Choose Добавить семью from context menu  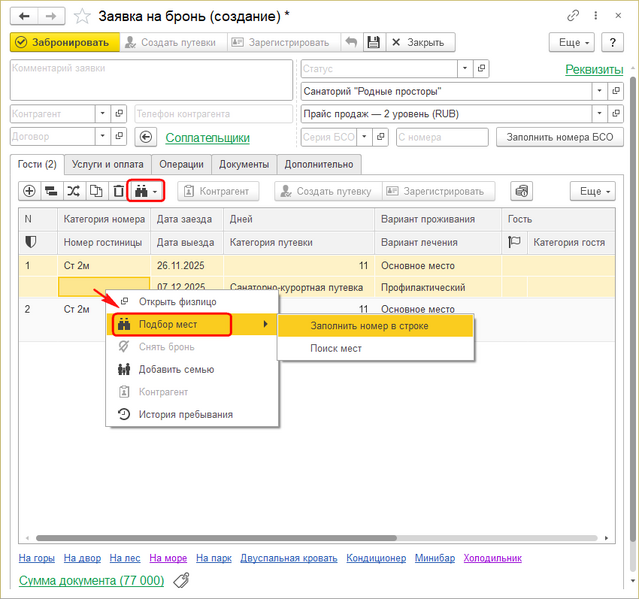[175, 369]
